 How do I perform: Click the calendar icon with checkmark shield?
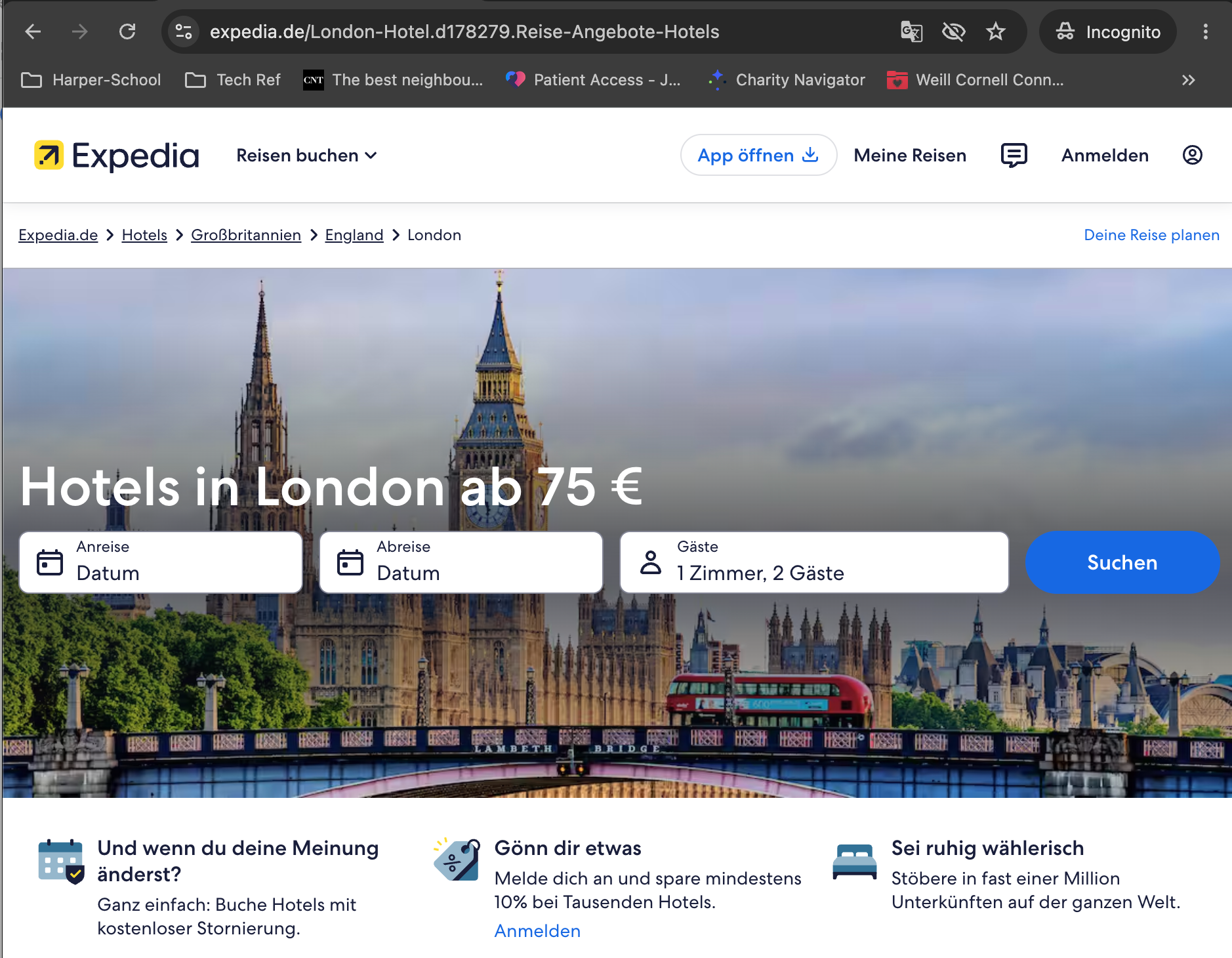(x=61, y=862)
